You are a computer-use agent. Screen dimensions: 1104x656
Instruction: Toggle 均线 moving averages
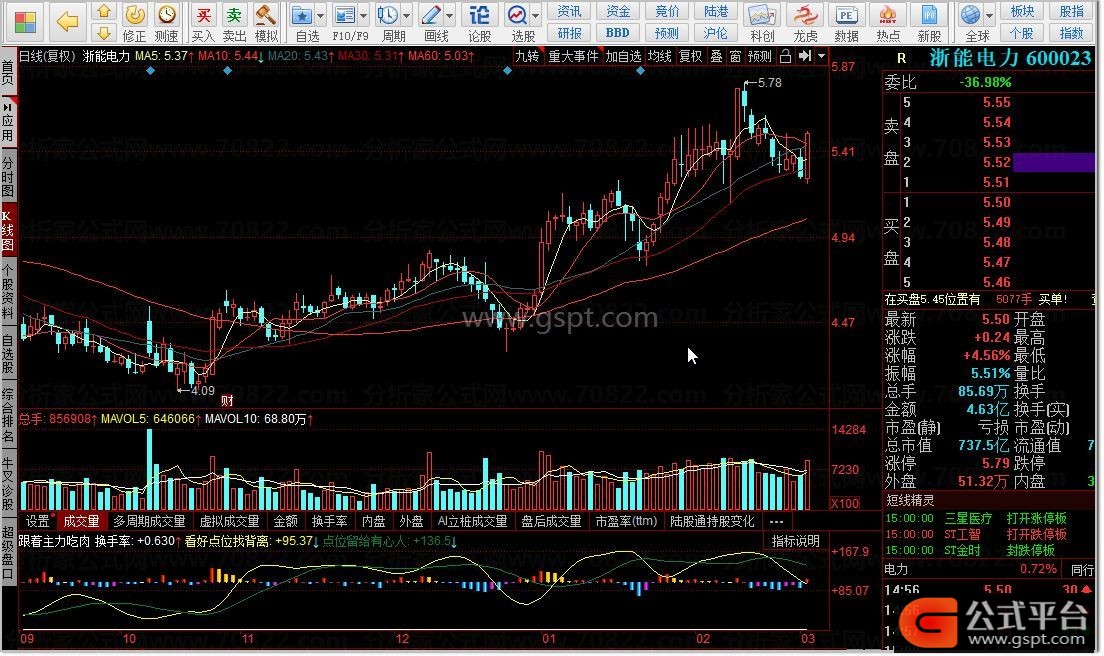[659, 56]
